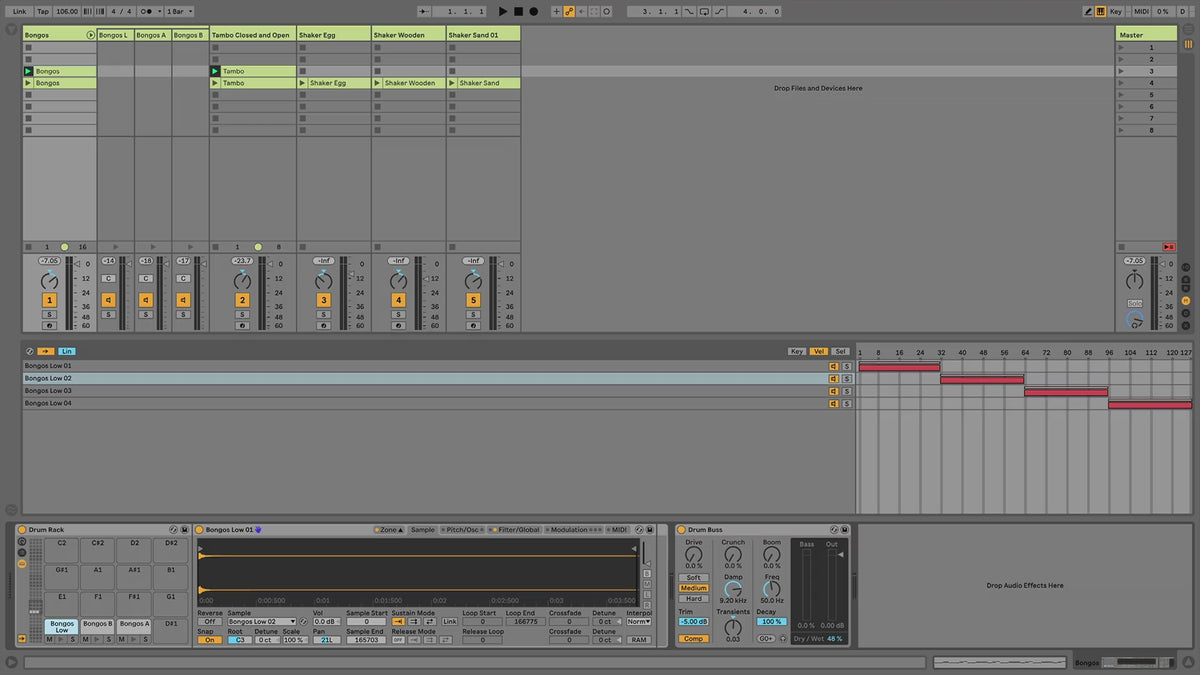
Task: Select the Hard drive type button
Action: (x=693, y=598)
